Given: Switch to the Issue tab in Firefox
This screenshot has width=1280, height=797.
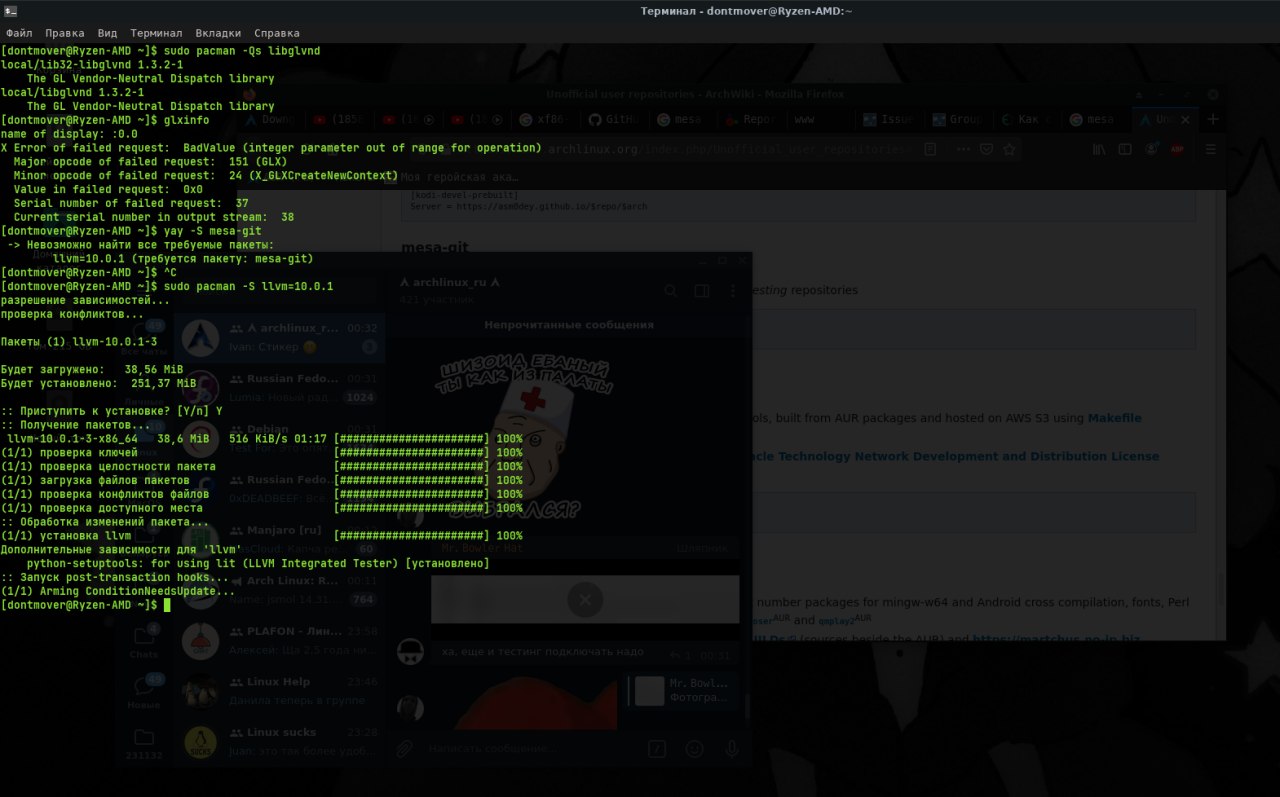Looking at the screenshot, I should coord(888,119).
